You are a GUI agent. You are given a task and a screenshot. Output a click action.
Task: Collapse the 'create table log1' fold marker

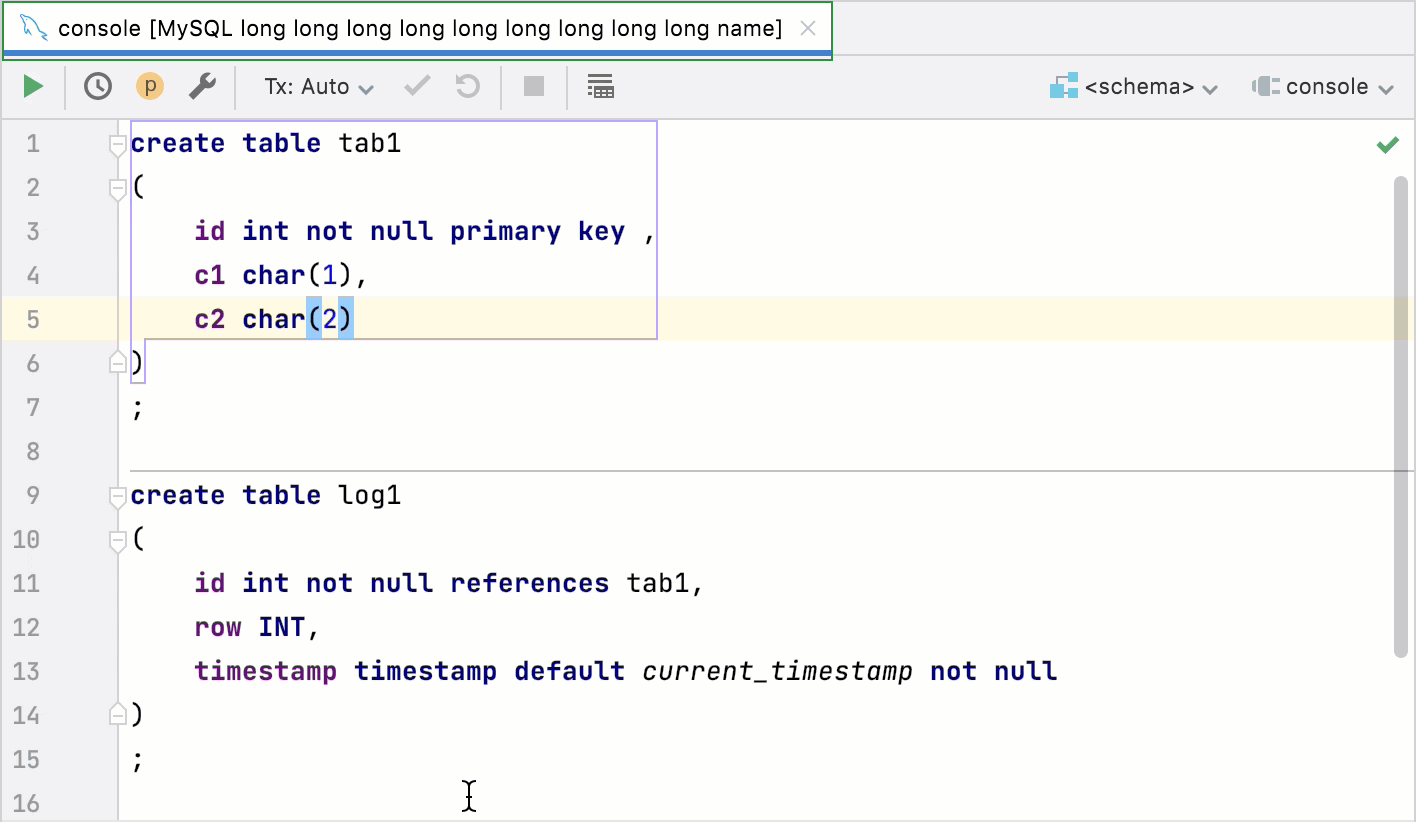(x=118, y=497)
